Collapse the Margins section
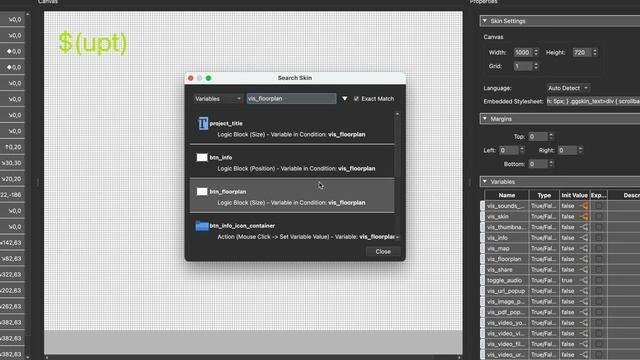Image resolution: width=640 pixels, height=360 pixels. pos(485,119)
